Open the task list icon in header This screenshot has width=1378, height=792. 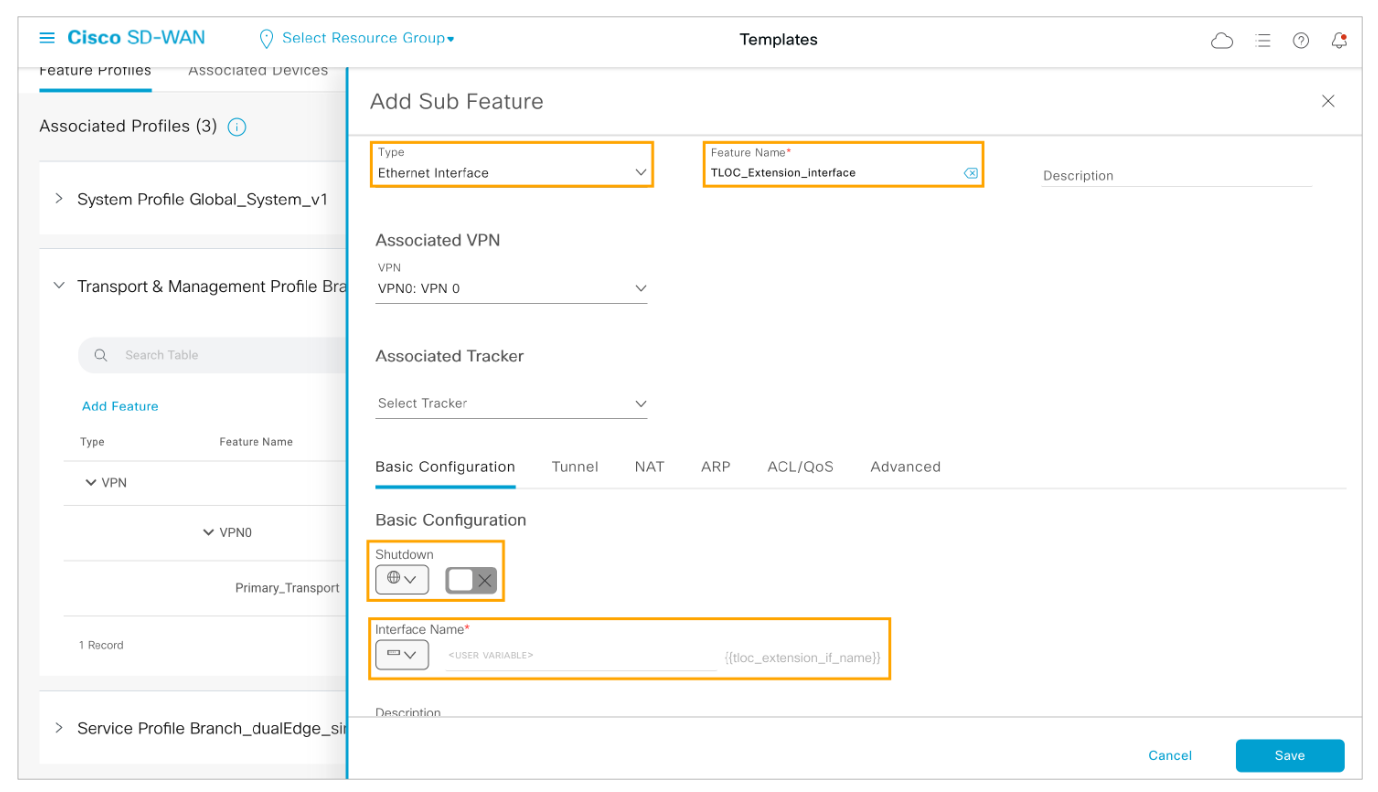click(x=1263, y=41)
